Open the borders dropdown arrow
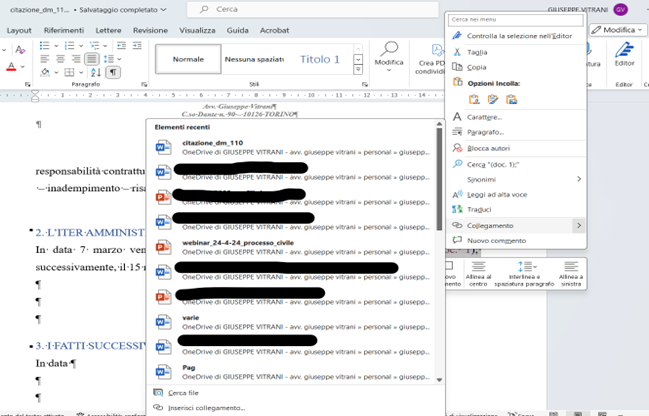Image resolution: width=649 pixels, height=416 pixels. click(81, 73)
